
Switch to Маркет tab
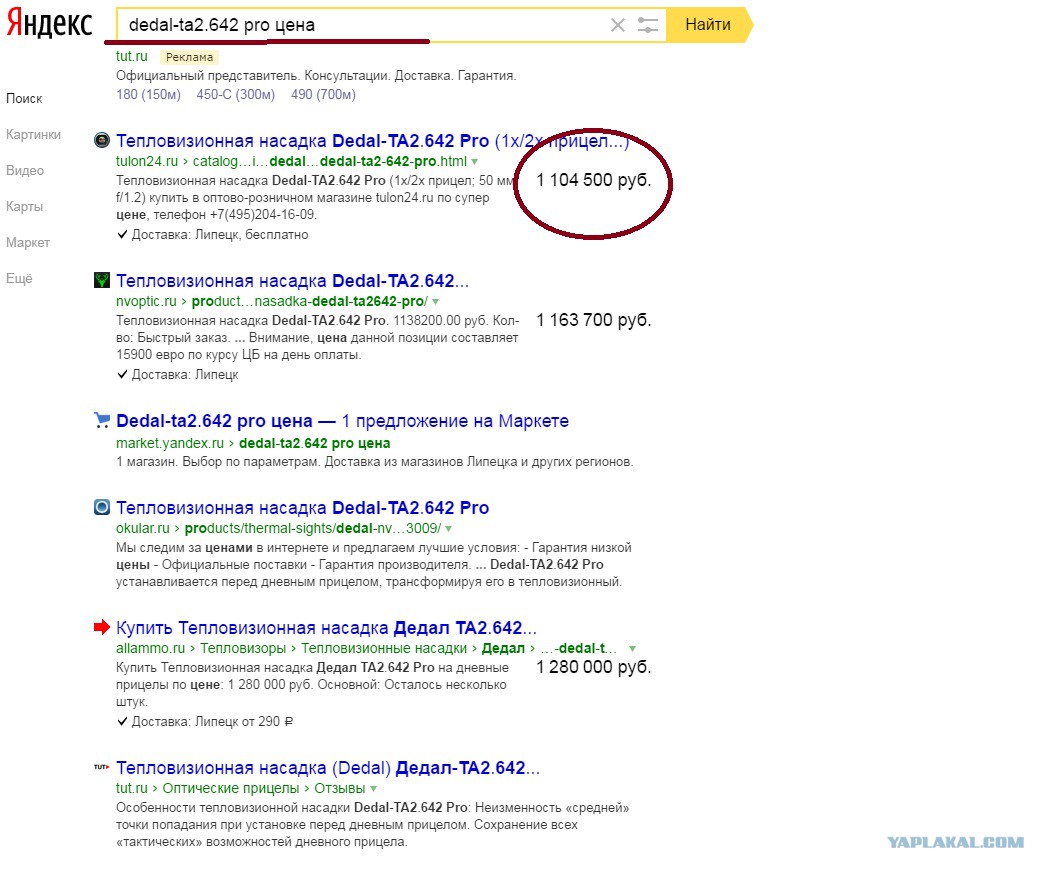pyautogui.click(x=28, y=242)
